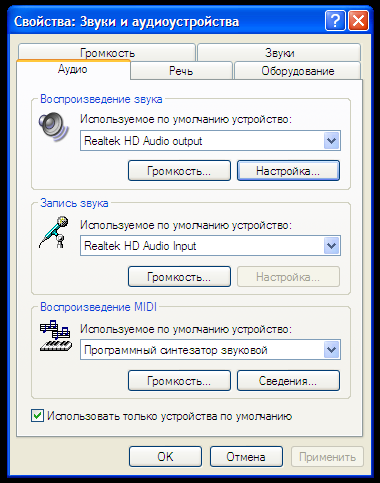The image size is (380, 483).
Task: Click the microphone icon in sound recording section
Action: coord(54,232)
